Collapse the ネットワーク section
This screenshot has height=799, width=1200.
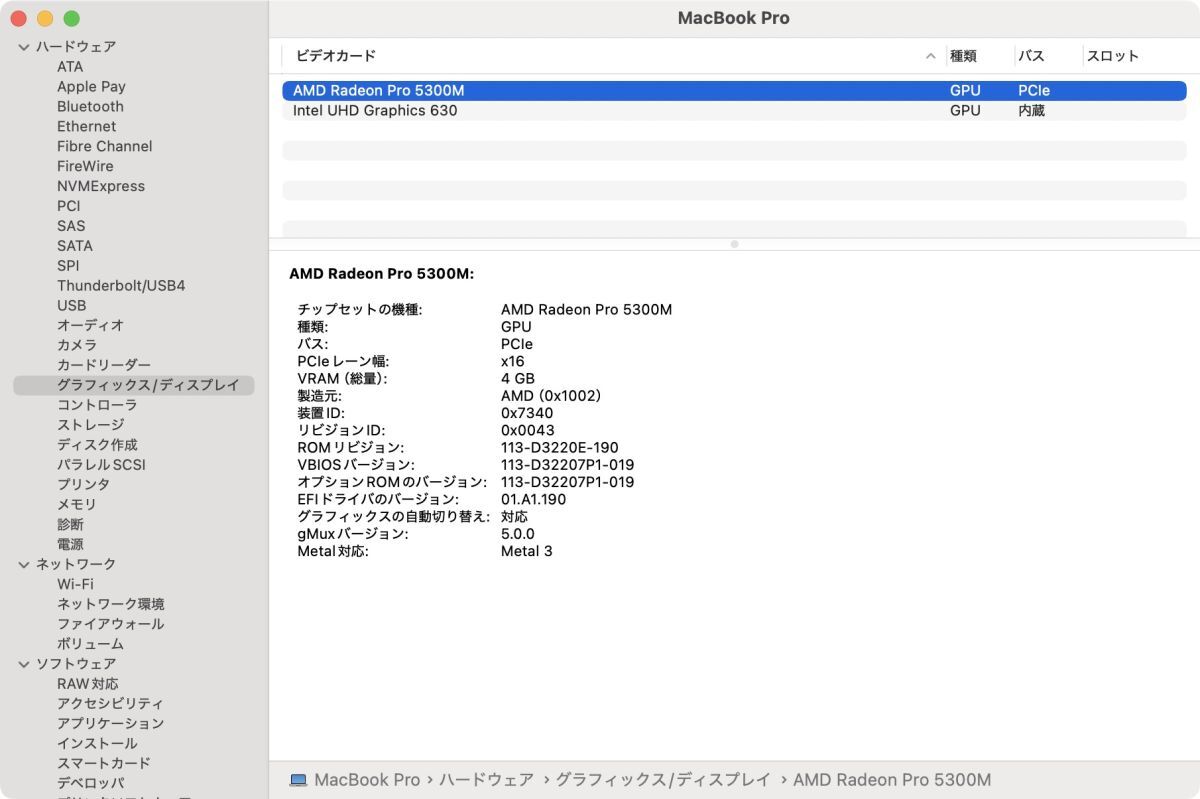(24, 565)
